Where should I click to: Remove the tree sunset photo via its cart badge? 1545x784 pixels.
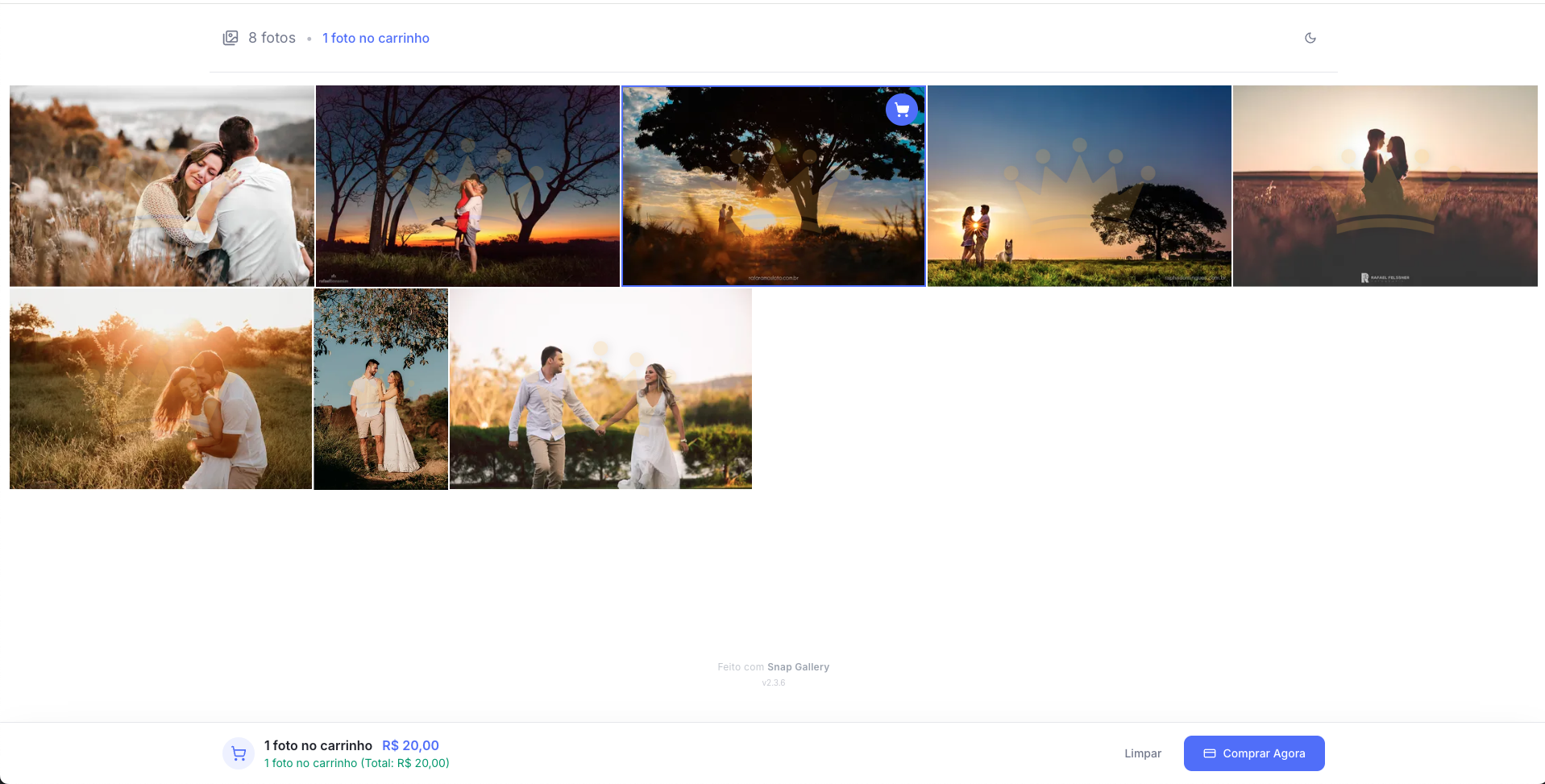click(x=901, y=110)
